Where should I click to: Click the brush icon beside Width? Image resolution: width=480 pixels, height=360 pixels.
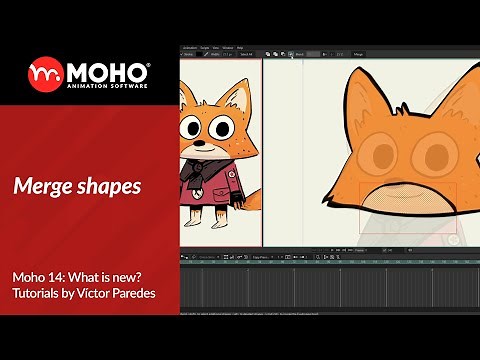[x=206, y=54]
